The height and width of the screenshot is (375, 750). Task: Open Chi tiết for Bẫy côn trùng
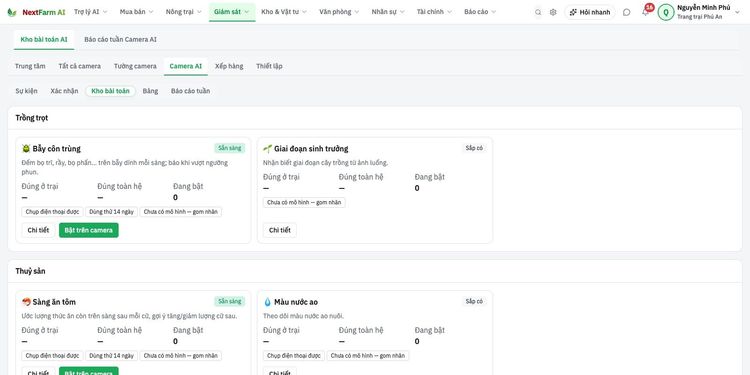coord(38,230)
